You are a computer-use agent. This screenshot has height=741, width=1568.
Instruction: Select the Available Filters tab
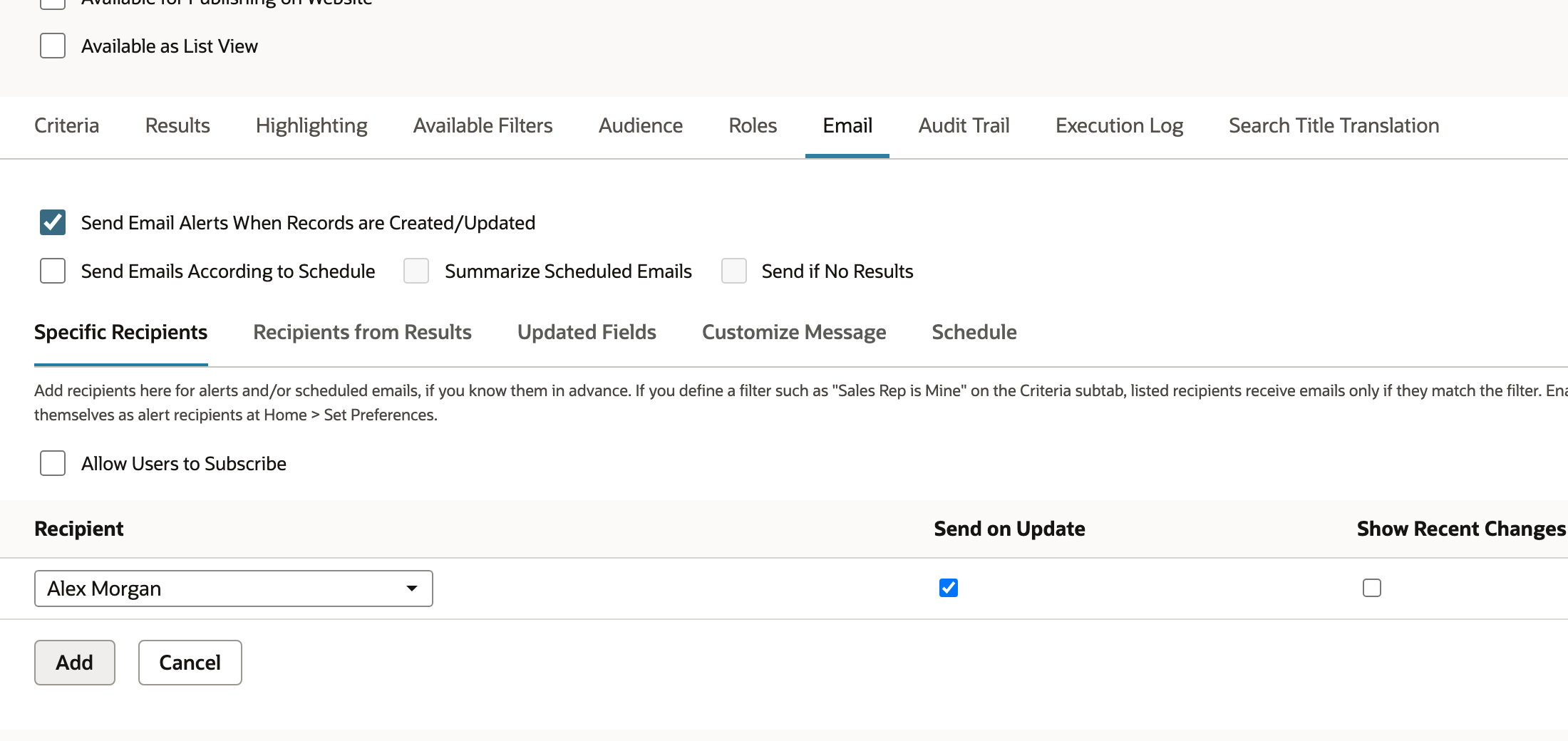pos(483,125)
